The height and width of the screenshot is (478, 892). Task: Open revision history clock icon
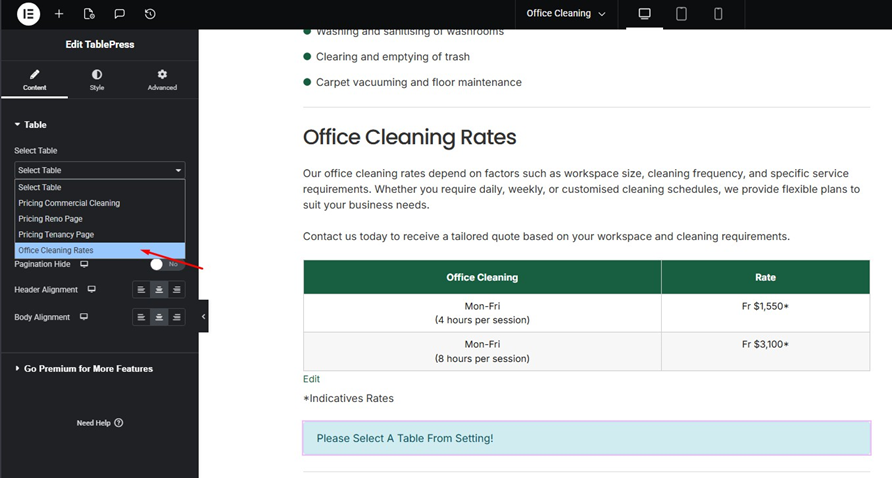click(x=150, y=14)
